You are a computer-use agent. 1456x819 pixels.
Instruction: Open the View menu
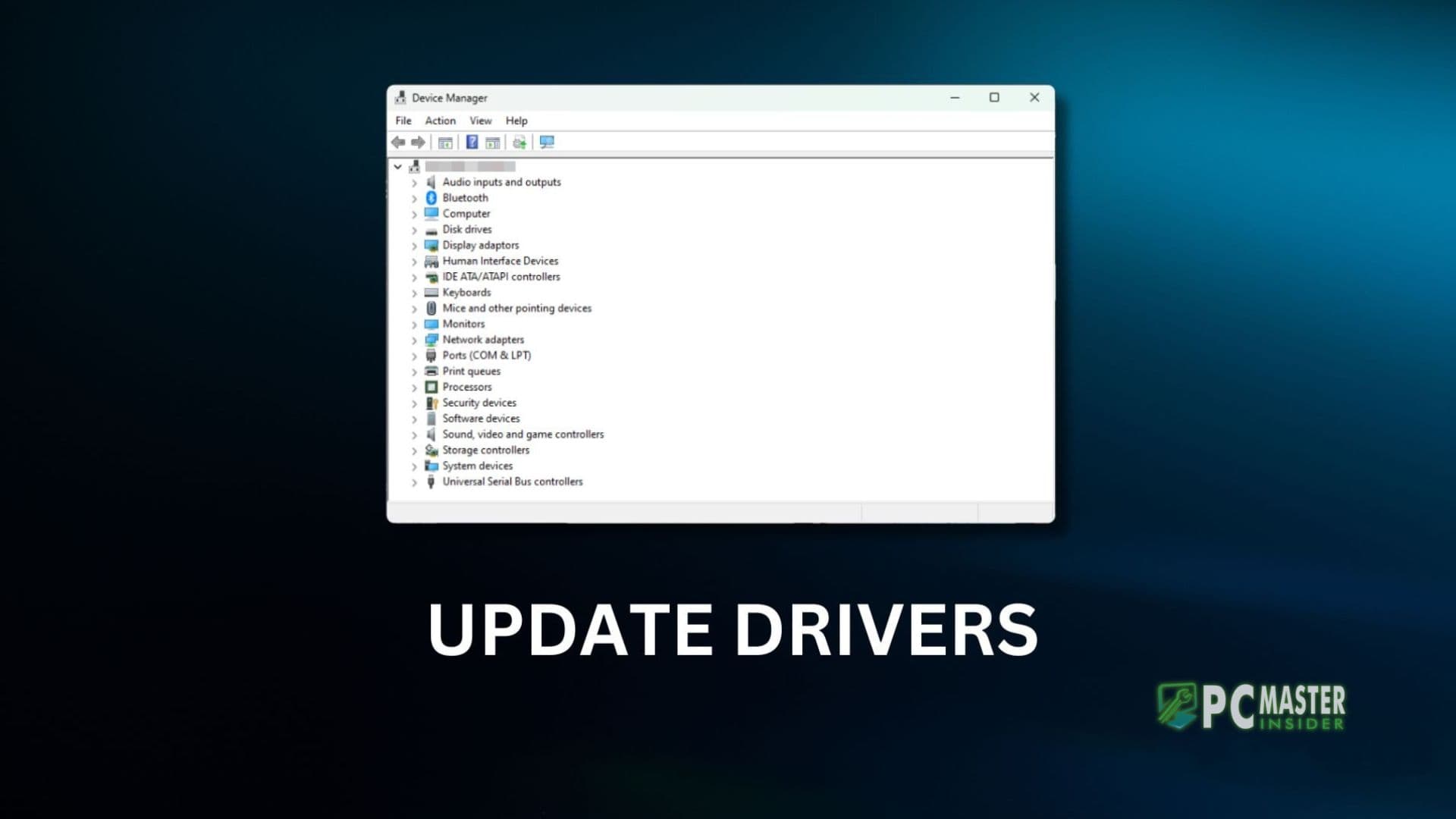pyautogui.click(x=480, y=121)
